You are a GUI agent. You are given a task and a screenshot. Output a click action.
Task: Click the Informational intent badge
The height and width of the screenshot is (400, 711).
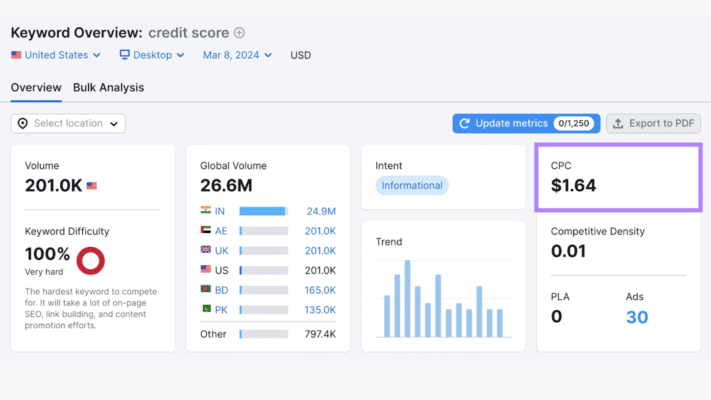[x=412, y=185]
